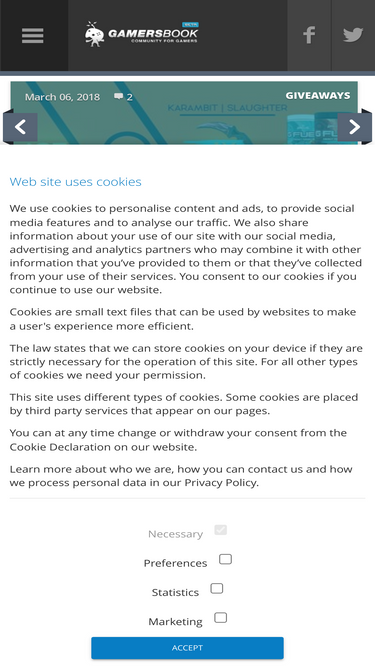Click the March 06, 2018 post date
The width and height of the screenshot is (375, 667).
[x=62, y=97]
